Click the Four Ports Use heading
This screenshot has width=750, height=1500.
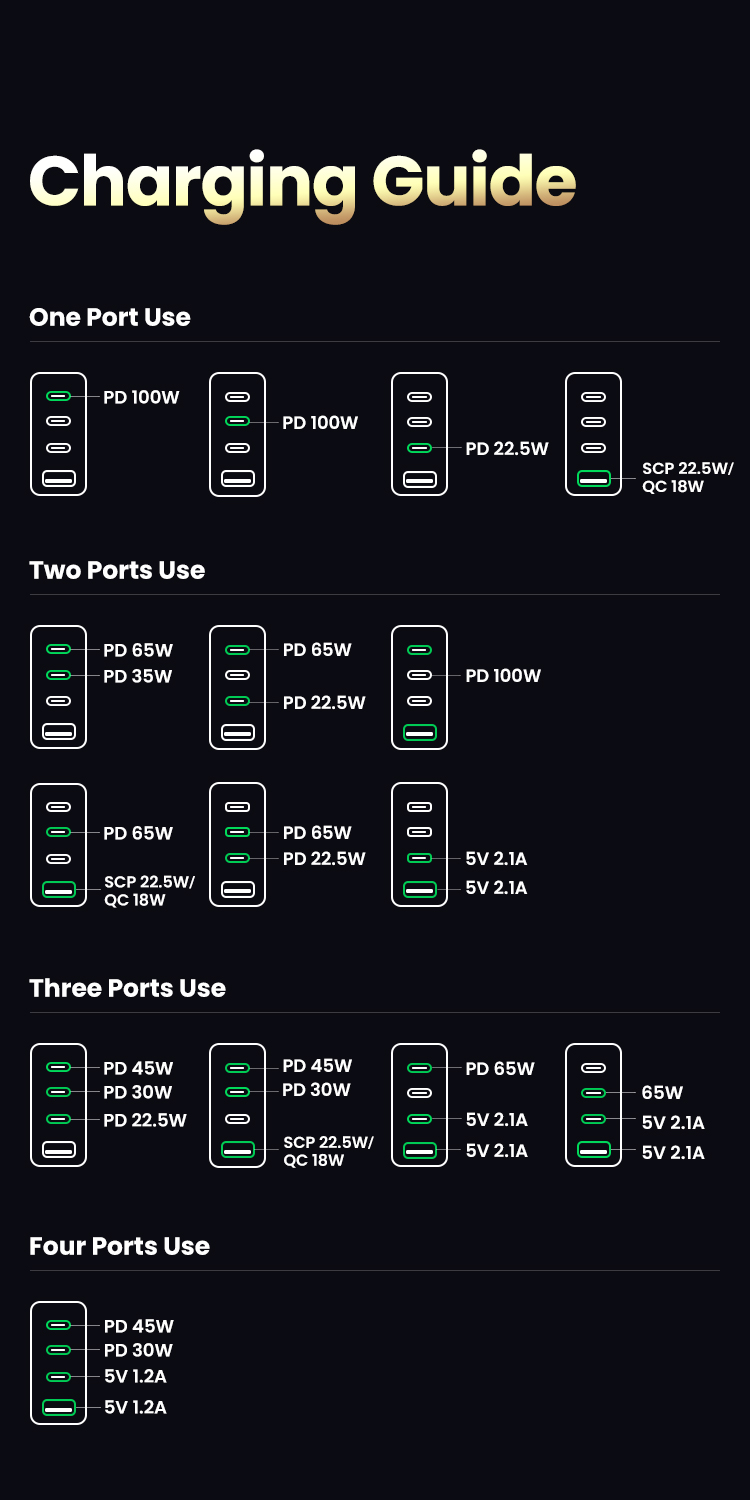coord(119,1246)
